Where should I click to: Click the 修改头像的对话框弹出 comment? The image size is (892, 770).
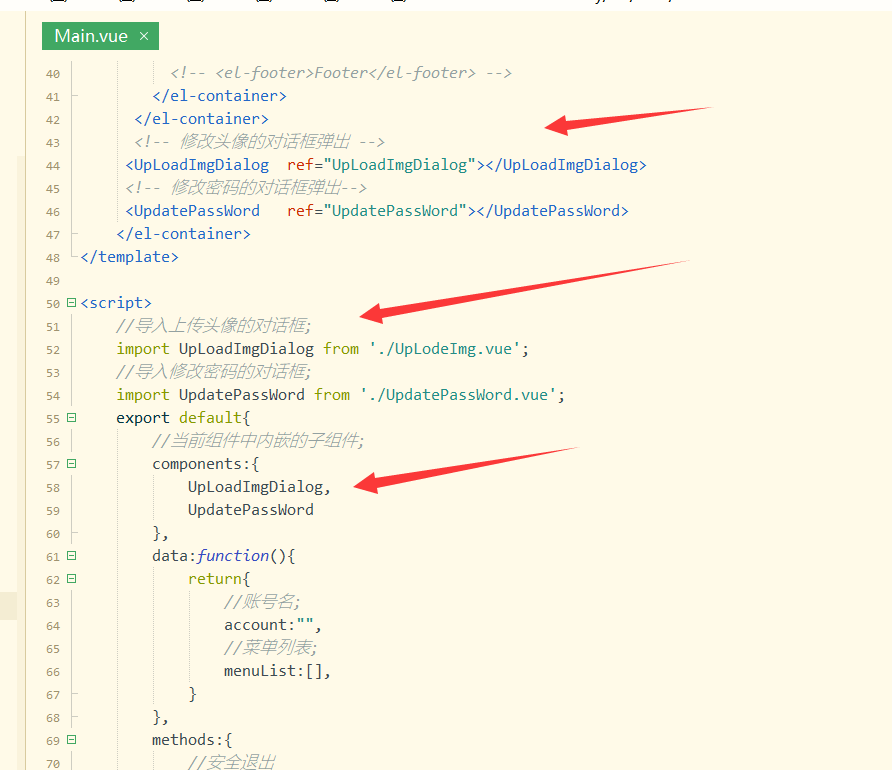point(259,142)
